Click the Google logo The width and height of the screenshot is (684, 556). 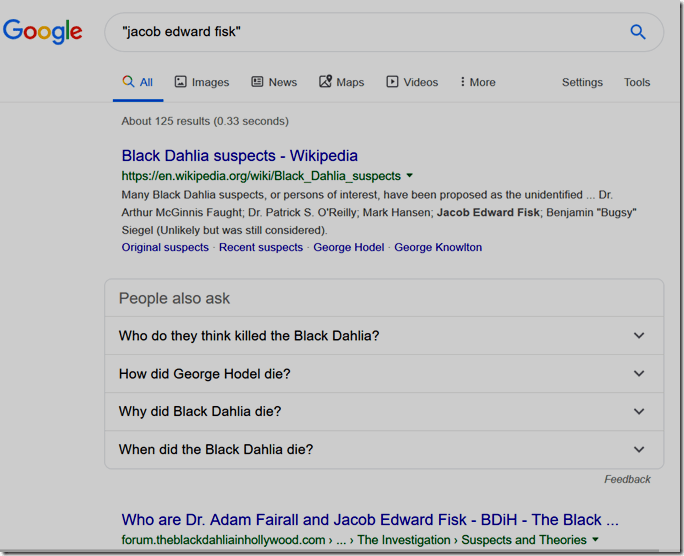pos(43,31)
